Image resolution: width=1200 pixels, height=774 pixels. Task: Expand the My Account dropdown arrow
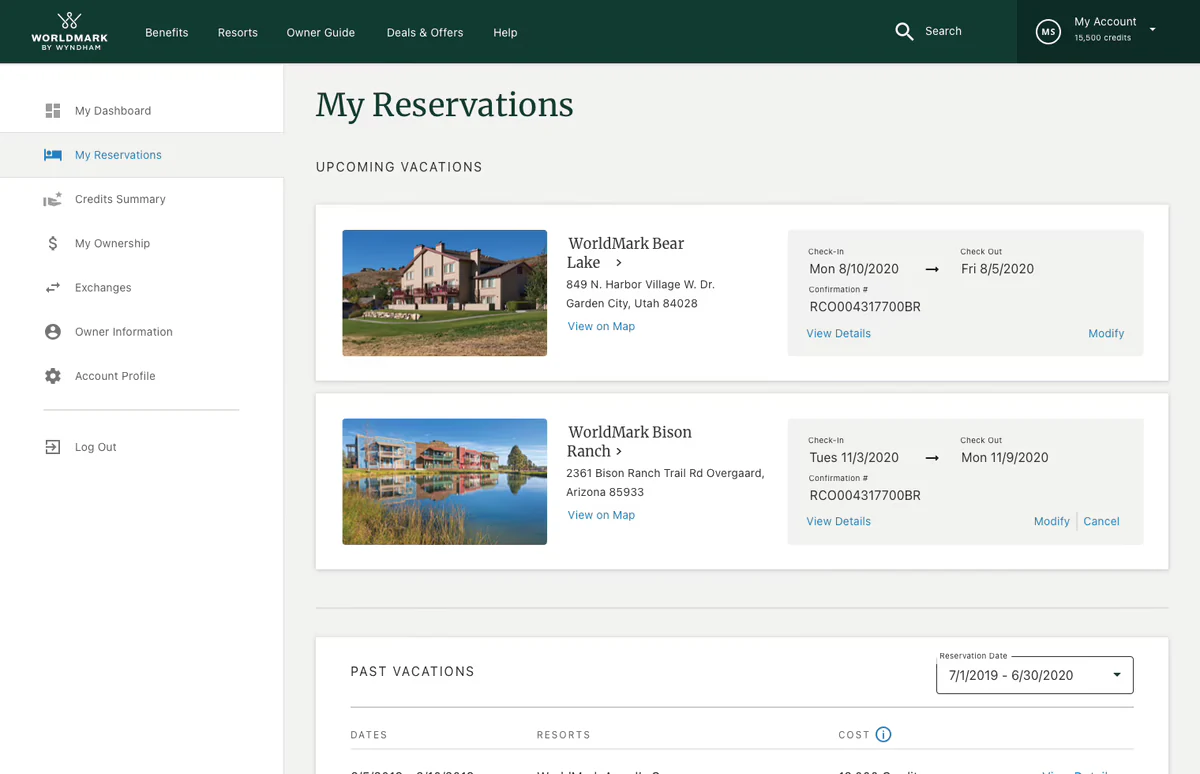[1152, 30]
